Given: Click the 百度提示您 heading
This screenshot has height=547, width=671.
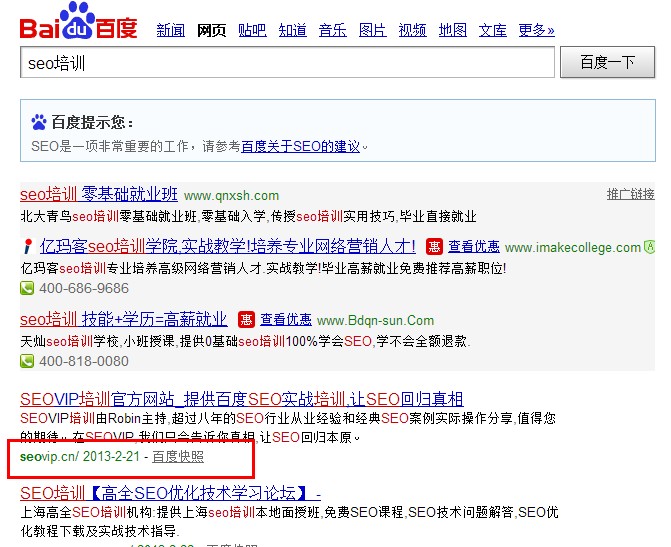Looking at the screenshot, I should click(x=92, y=122).
